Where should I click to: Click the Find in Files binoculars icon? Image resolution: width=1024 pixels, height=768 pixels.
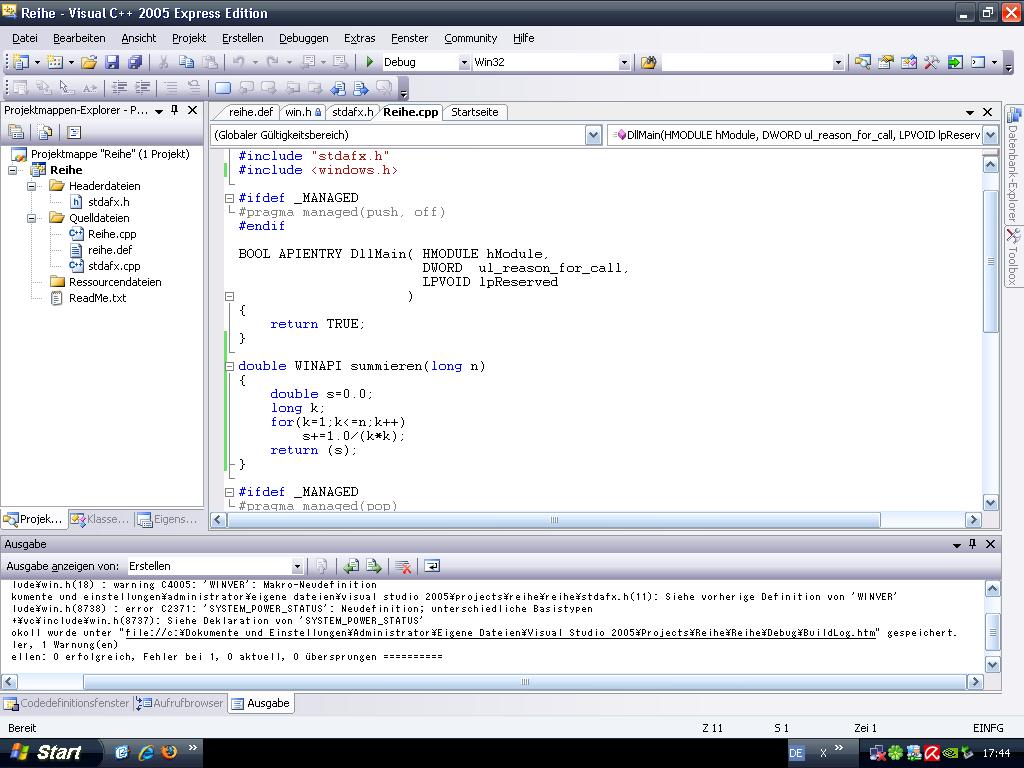[x=648, y=62]
